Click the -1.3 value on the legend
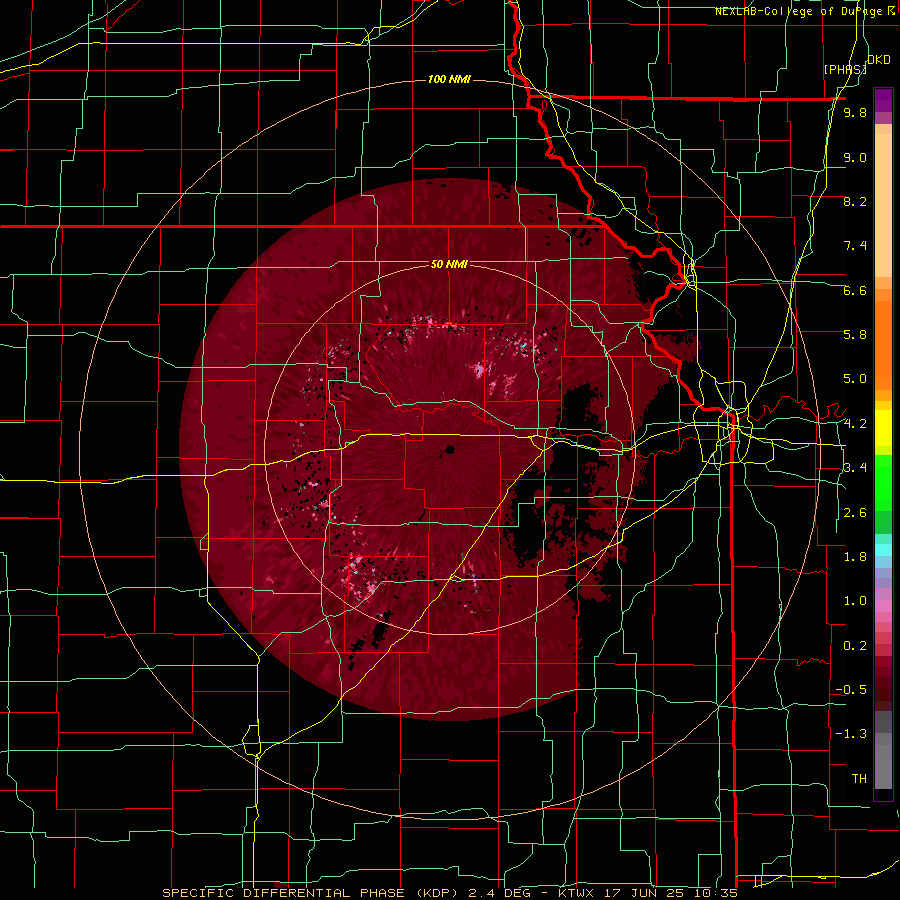Image resolution: width=900 pixels, height=900 pixels. pyautogui.click(x=851, y=734)
